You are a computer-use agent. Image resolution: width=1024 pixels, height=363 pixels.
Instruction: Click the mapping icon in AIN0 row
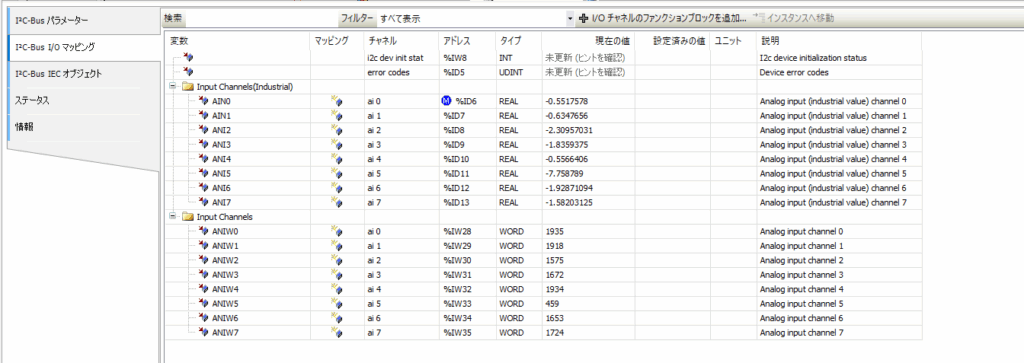pos(337,101)
